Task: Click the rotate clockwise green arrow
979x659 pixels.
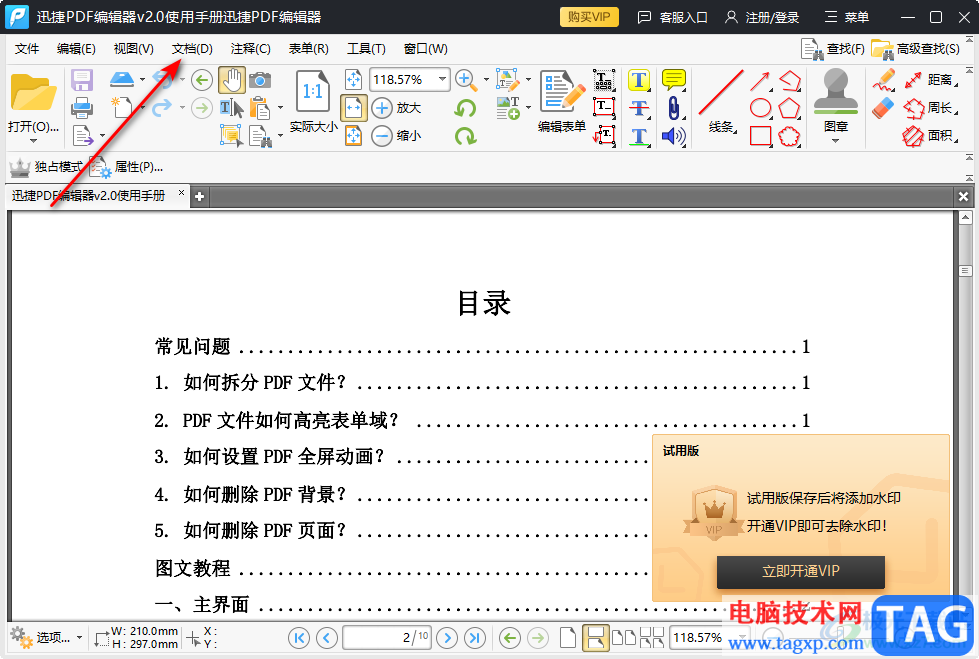Action: [x=465, y=136]
